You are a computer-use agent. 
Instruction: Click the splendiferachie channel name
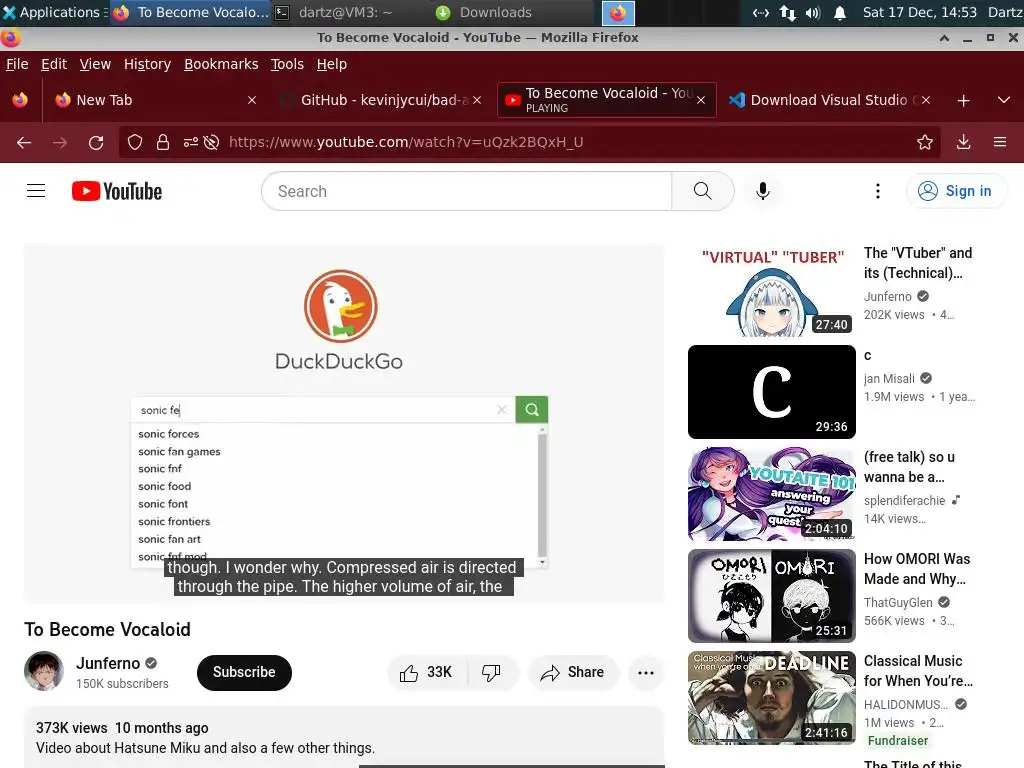pyautogui.click(x=904, y=501)
